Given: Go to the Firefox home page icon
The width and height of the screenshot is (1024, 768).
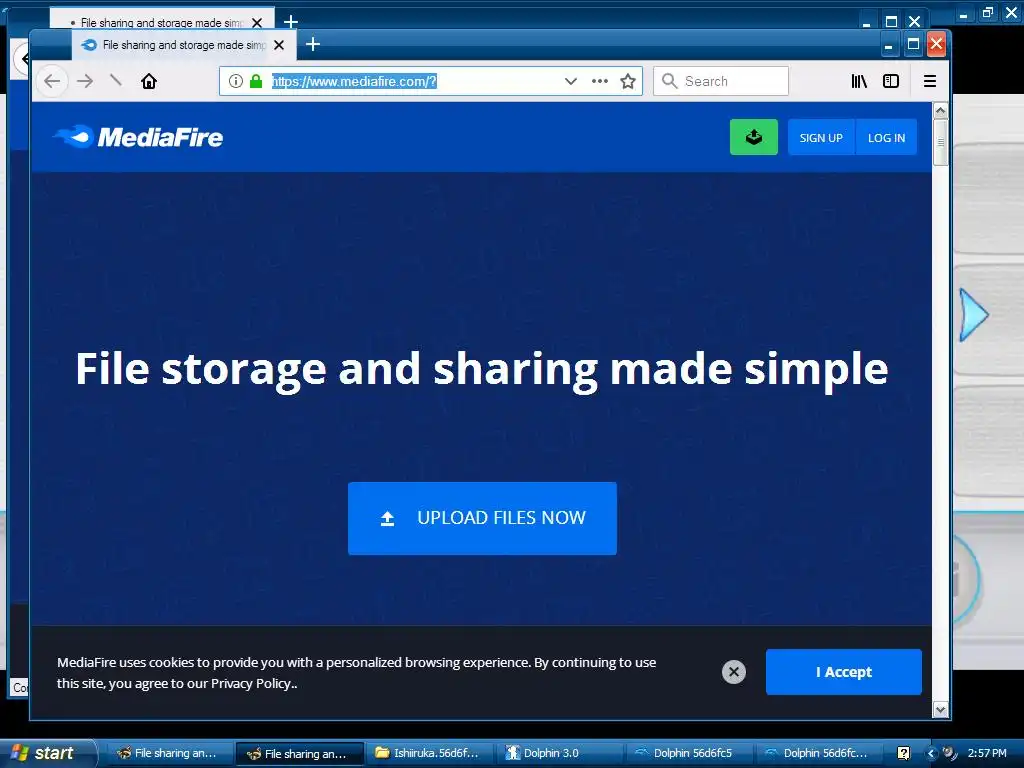Looking at the screenshot, I should (x=149, y=81).
